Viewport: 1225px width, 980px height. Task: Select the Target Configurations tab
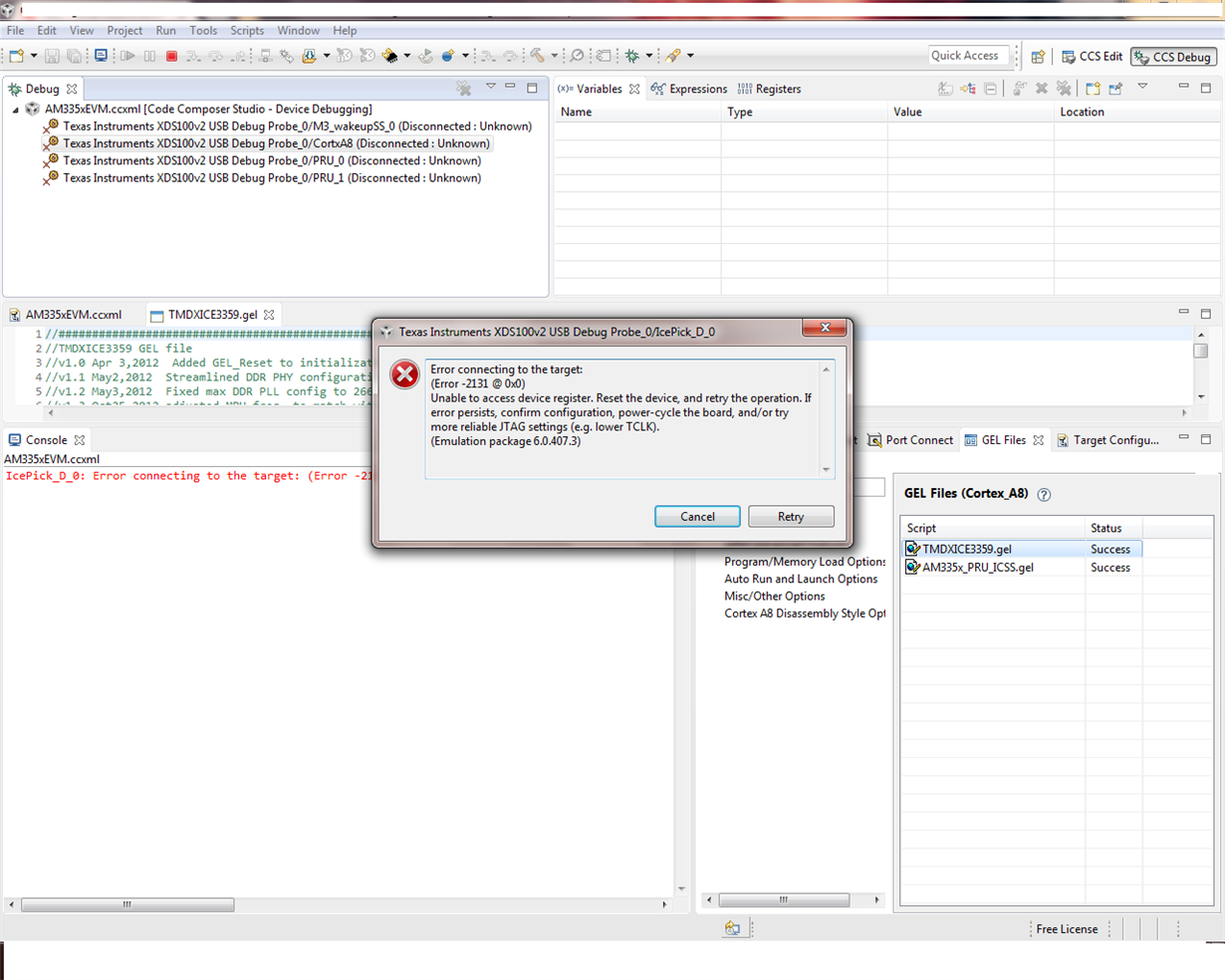pos(1108,440)
